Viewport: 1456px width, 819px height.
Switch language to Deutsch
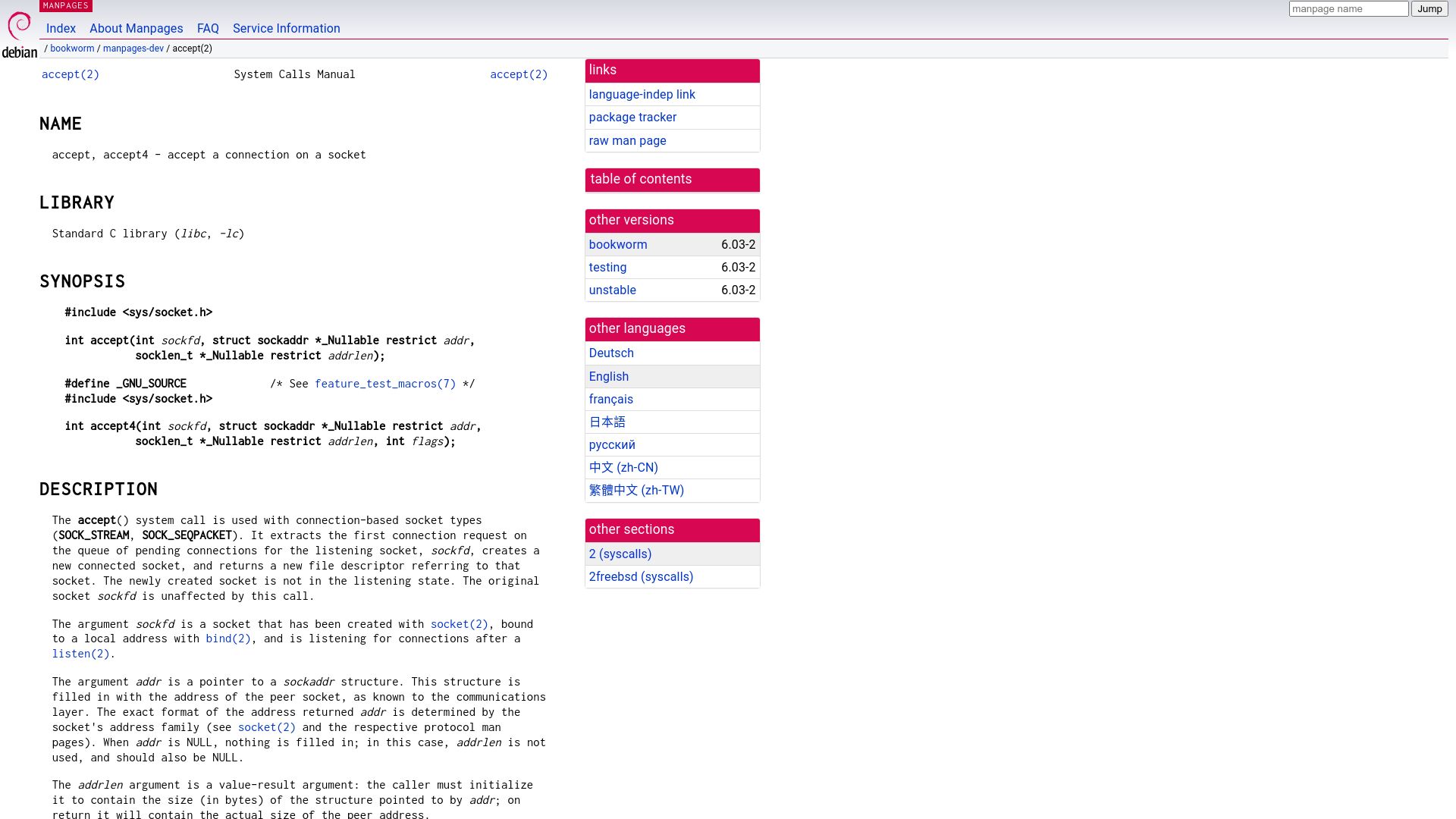611,353
